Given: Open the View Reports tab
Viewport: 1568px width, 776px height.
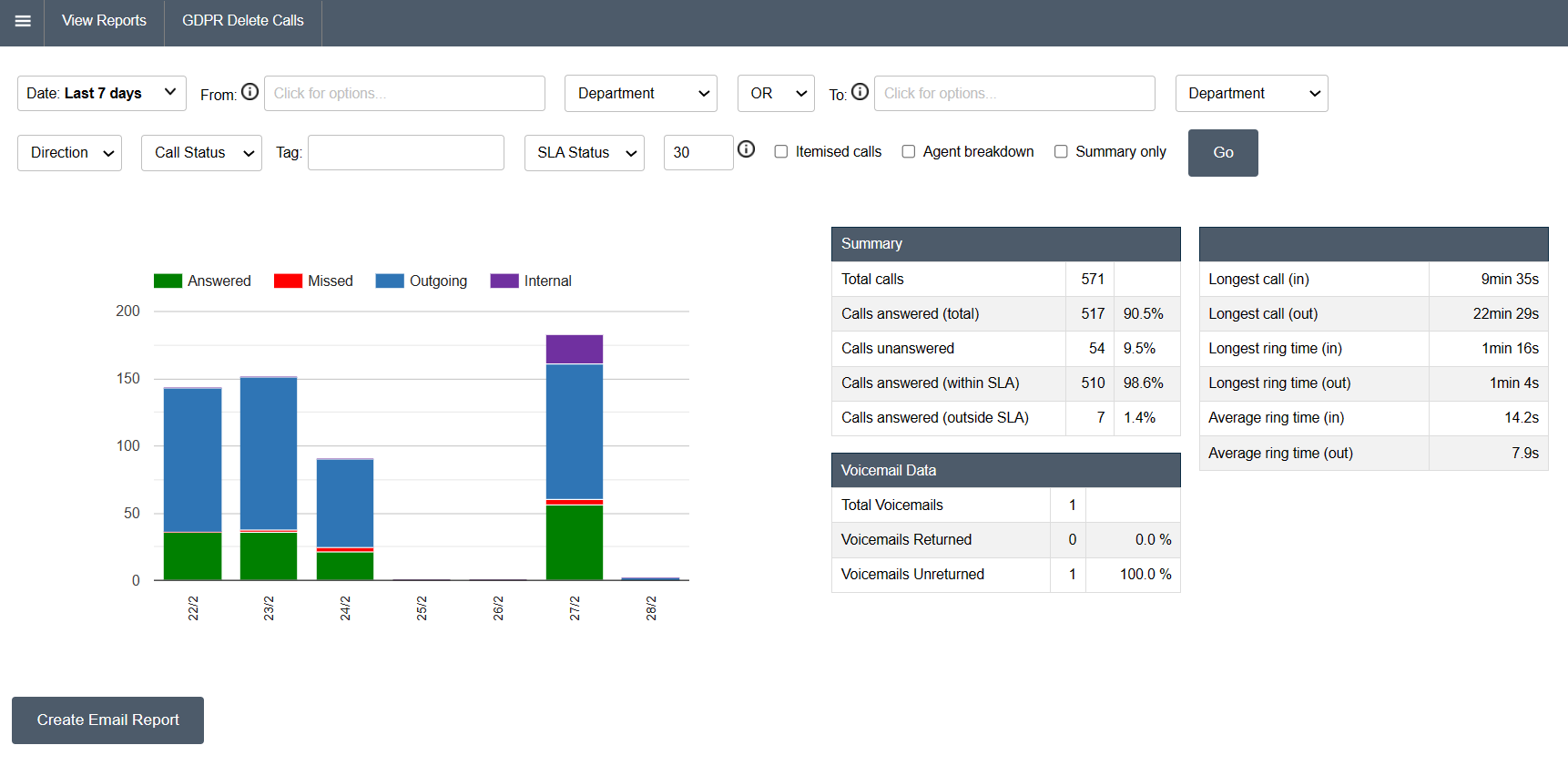Looking at the screenshot, I should click(x=104, y=21).
